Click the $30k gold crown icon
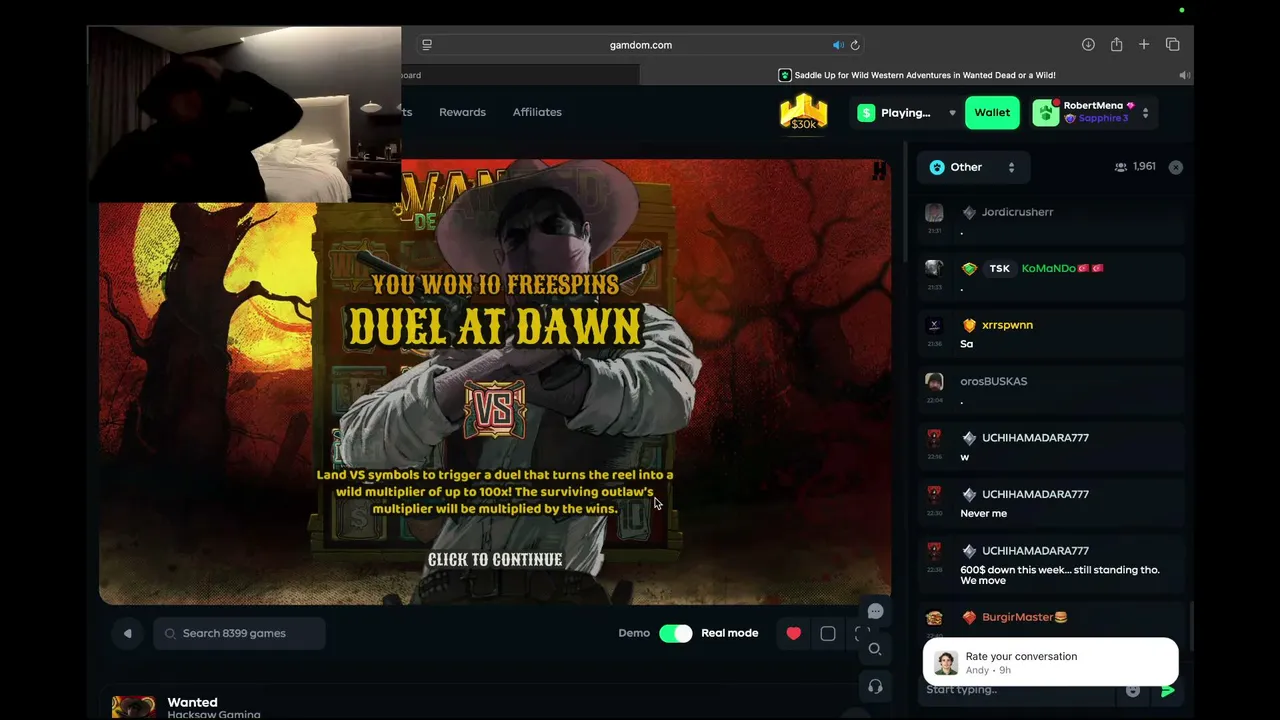Viewport: 1280px width, 720px height. (x=804, y=112)
